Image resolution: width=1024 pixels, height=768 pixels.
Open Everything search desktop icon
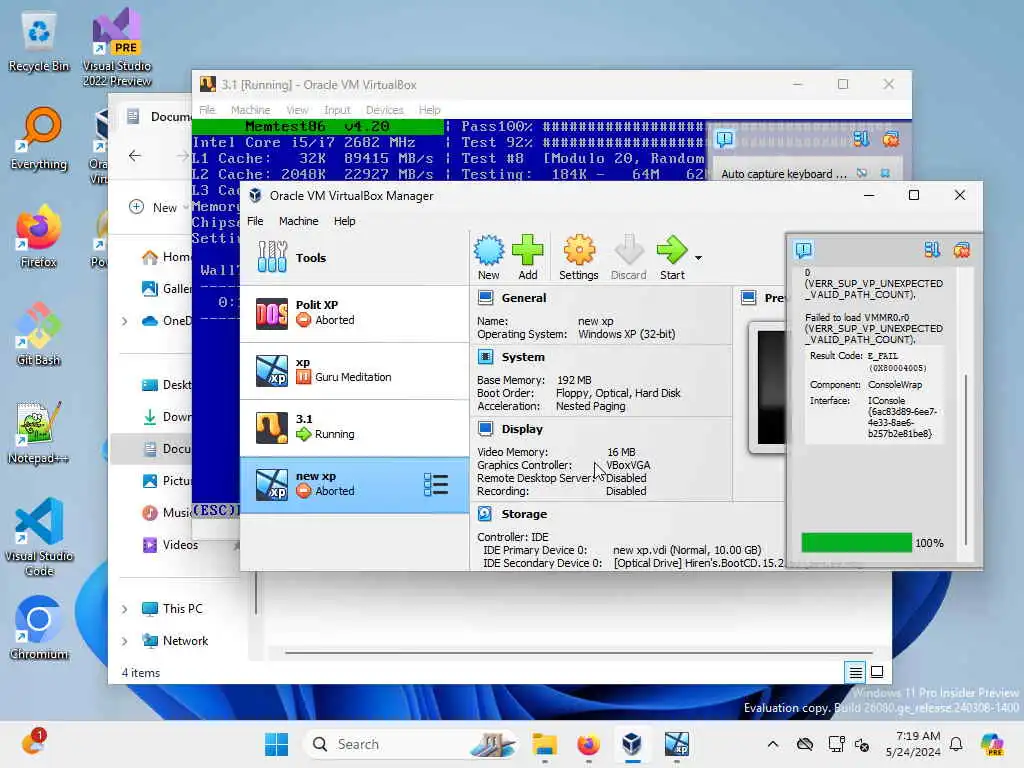click(x=39, y=140)
